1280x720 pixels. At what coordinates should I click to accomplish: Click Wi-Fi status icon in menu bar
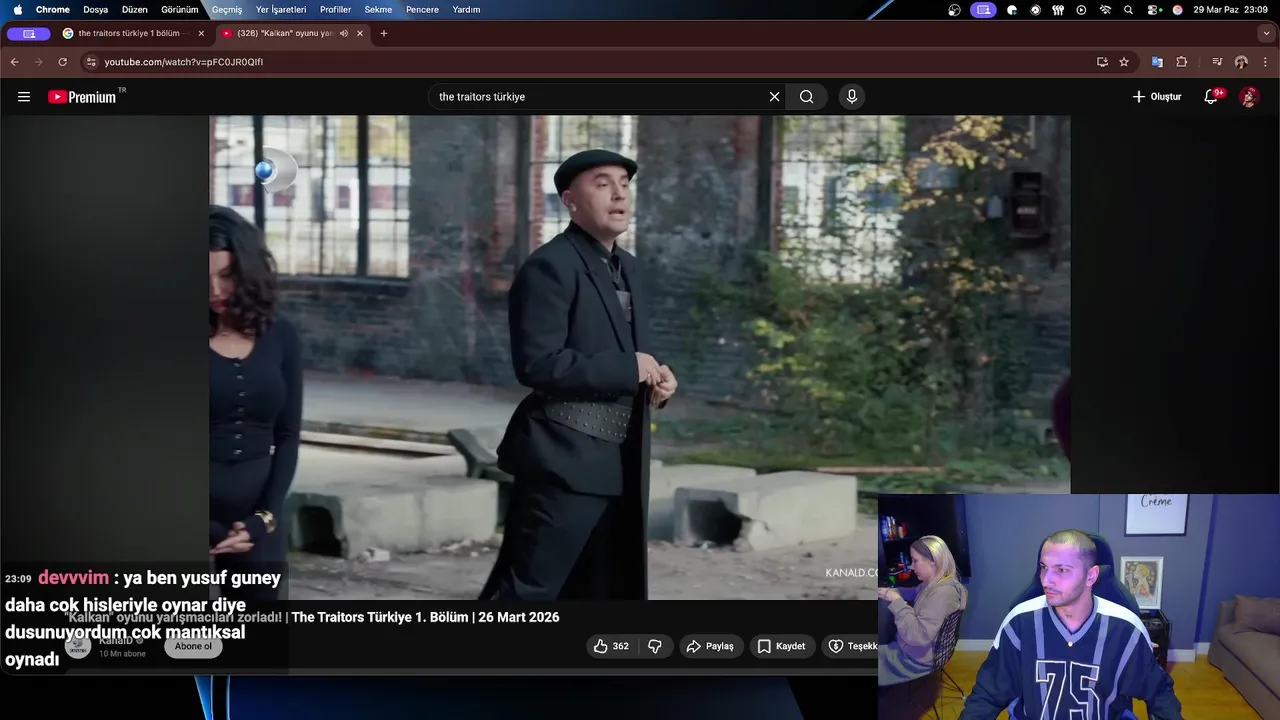pos(1105,10)
